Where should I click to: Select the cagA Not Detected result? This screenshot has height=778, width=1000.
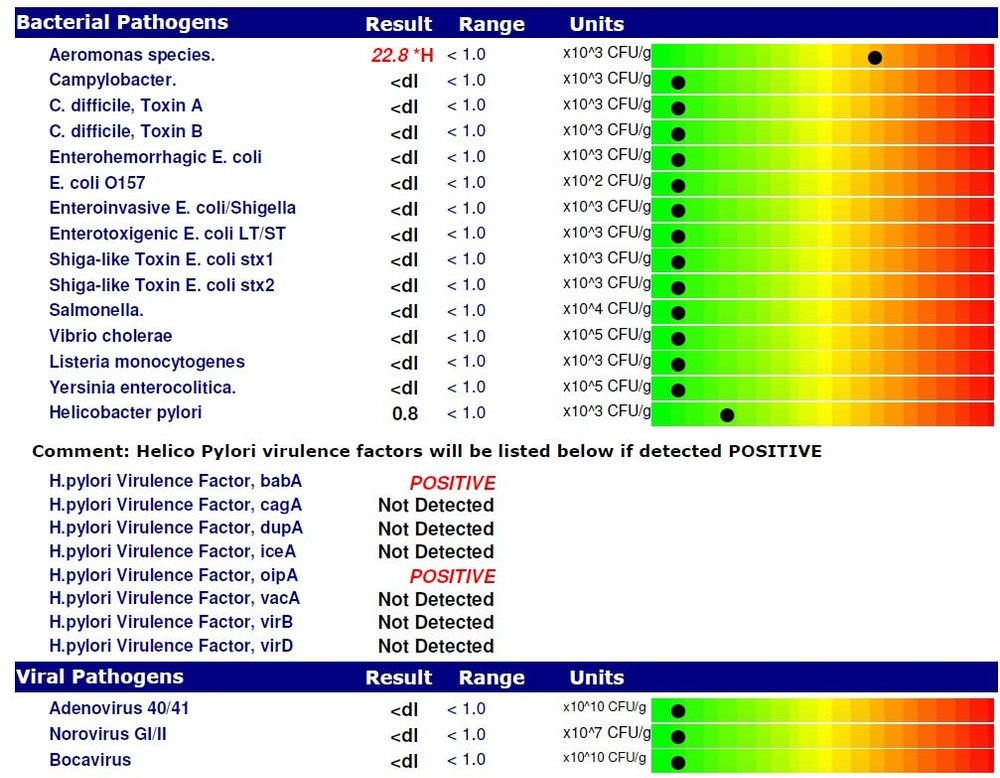coord(436,505)
